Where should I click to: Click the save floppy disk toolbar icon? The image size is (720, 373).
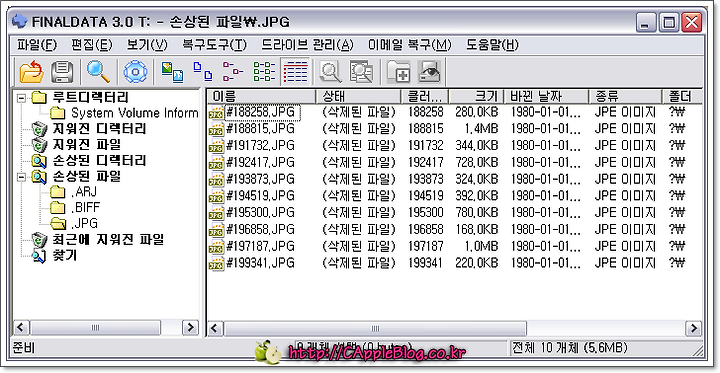(x=62, y=72)
